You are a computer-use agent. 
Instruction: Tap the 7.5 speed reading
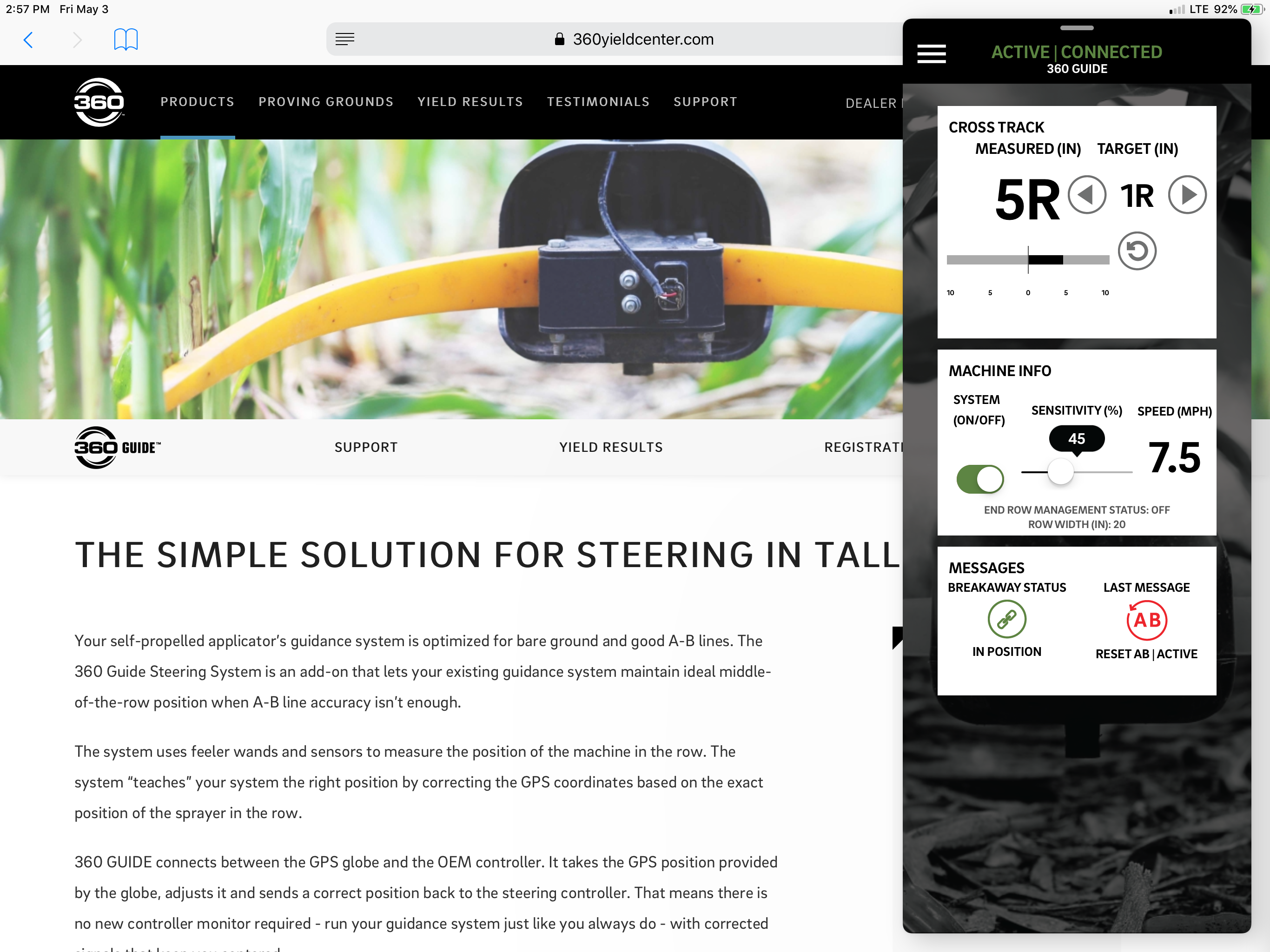click(x=1175, y=457)
